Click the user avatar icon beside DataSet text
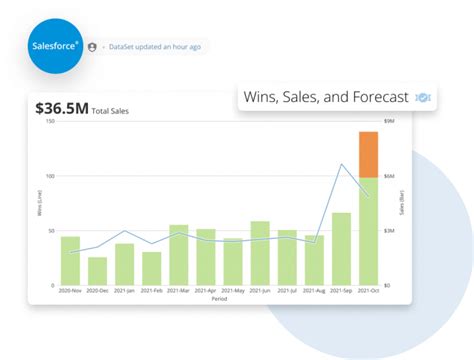Viewport: 474px width, 360px height. pos(92,47)
